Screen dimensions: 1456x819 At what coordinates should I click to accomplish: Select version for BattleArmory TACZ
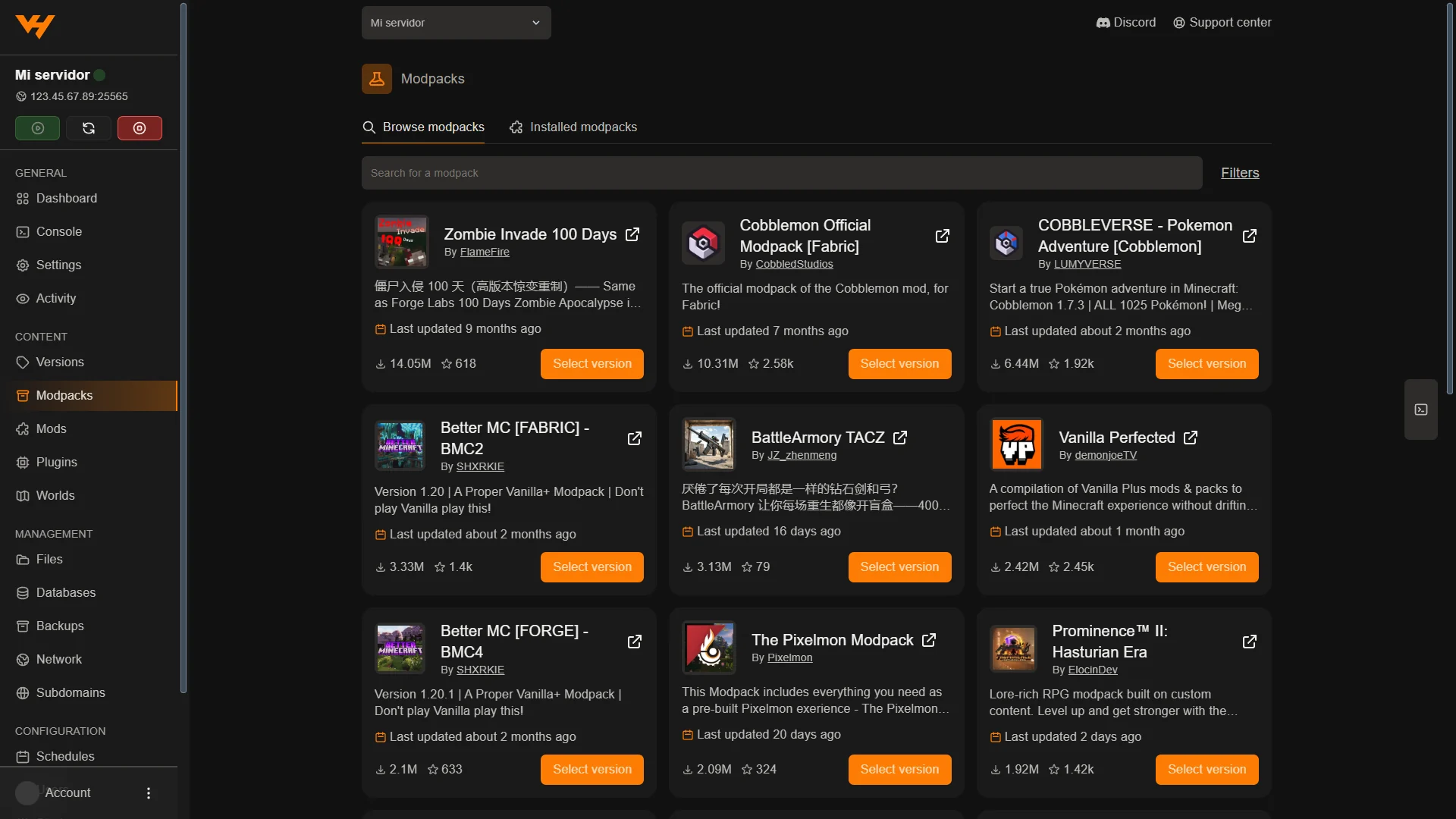pos(899,567)
